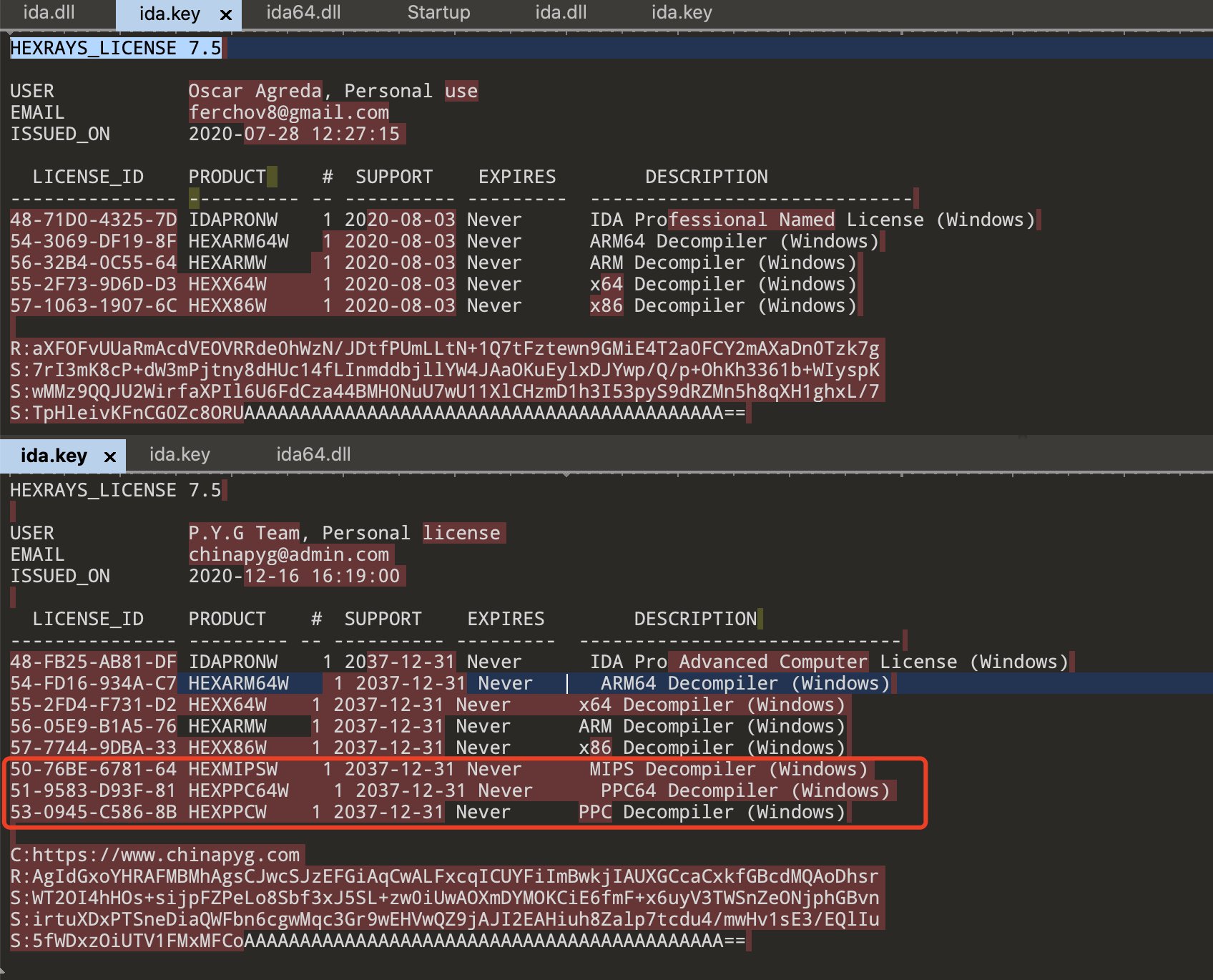Open the ida64.dll tab in the lower pane

[x=313, y=455]
